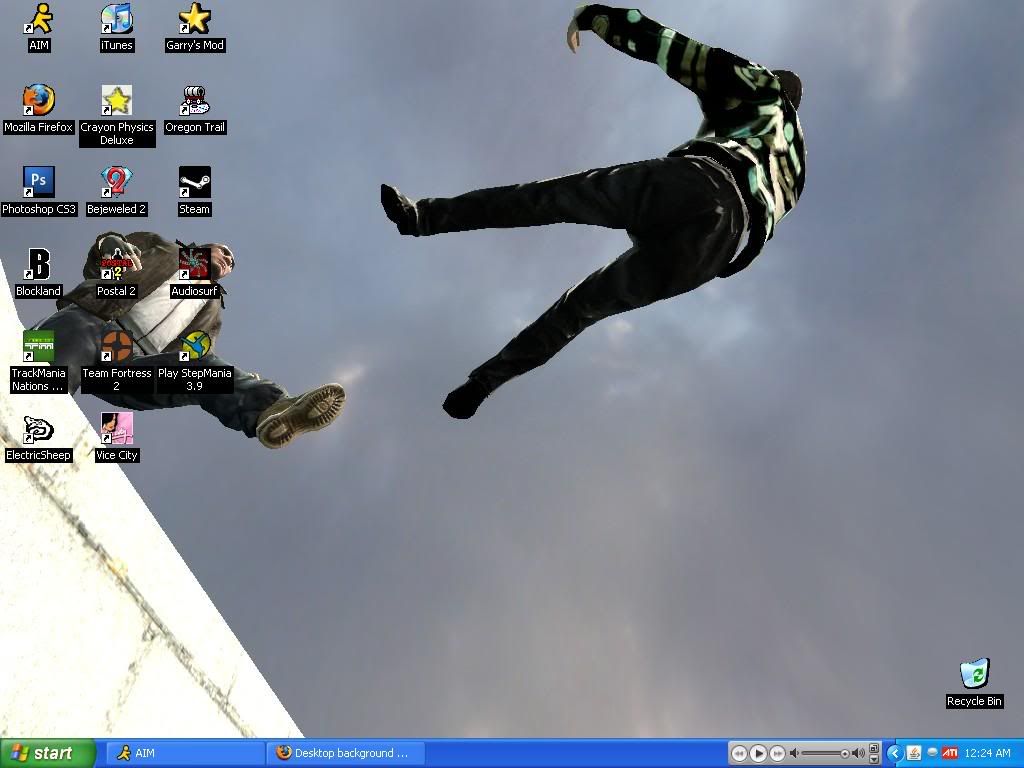Select the Vice City icon
This screenshot has height=768, width=1024.
pos(116,429)
